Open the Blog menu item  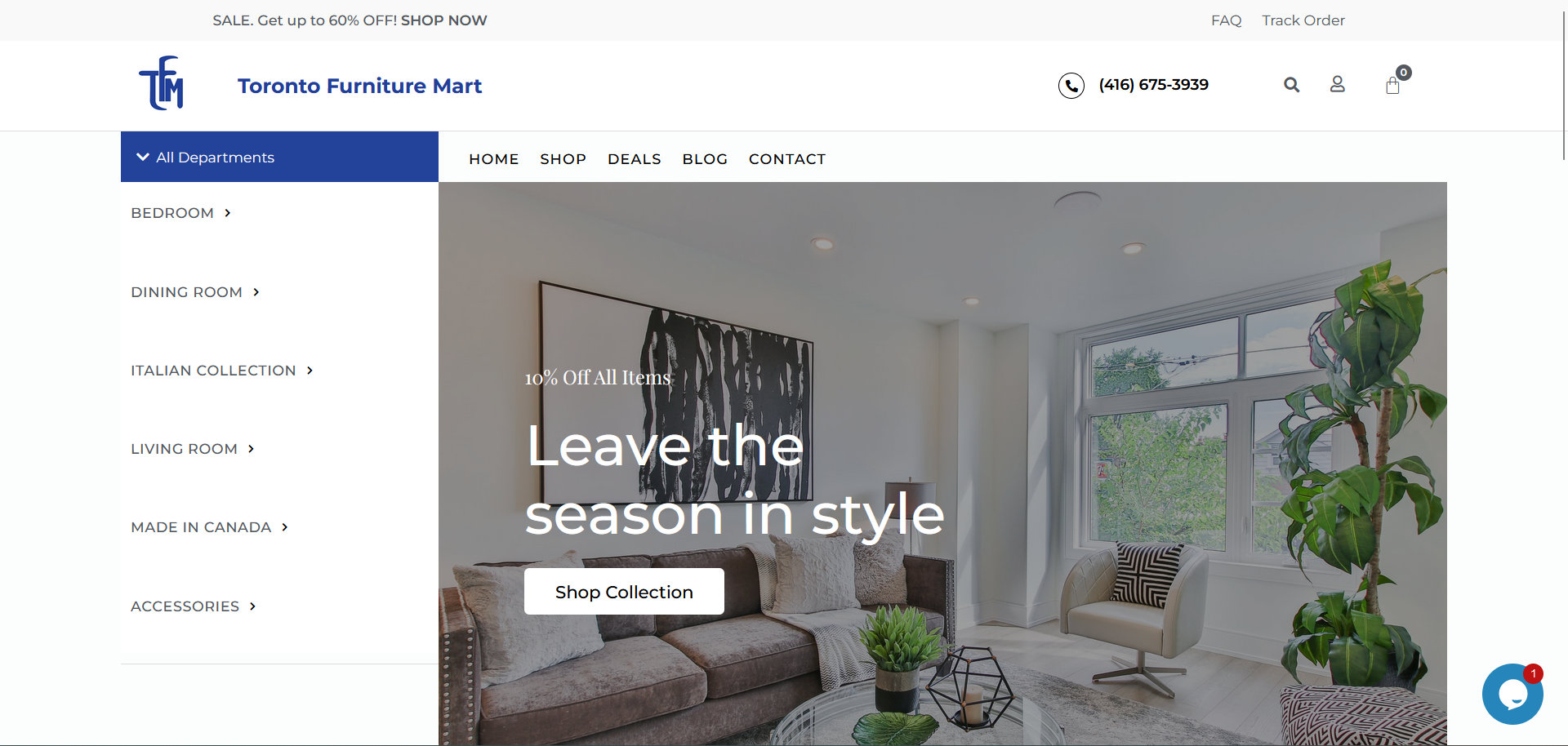coord(705,159)
